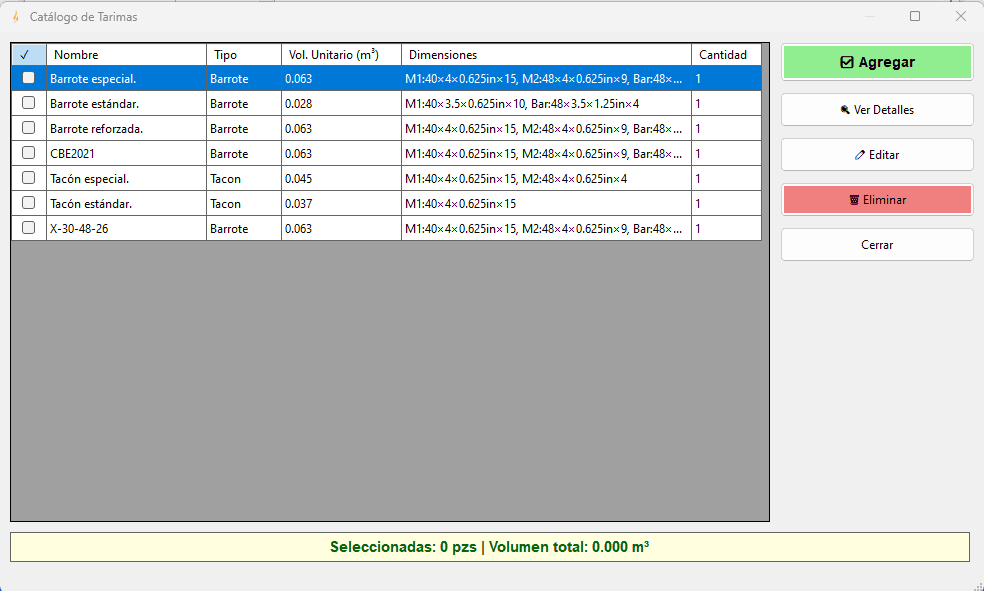Click the 0.045 volume cell

click(x=341, y=179)
